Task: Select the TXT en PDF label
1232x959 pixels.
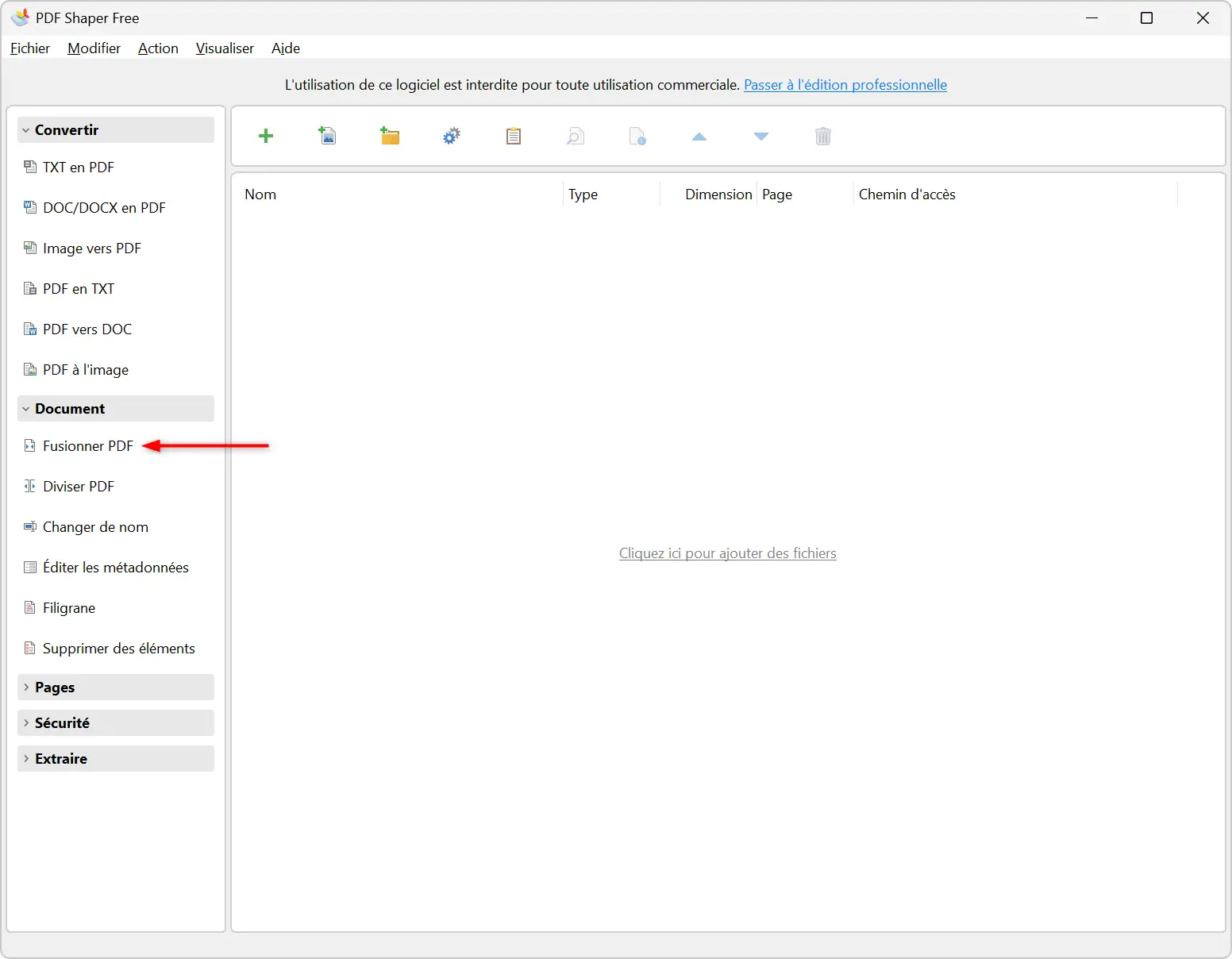Action: [x=79, y=167]
